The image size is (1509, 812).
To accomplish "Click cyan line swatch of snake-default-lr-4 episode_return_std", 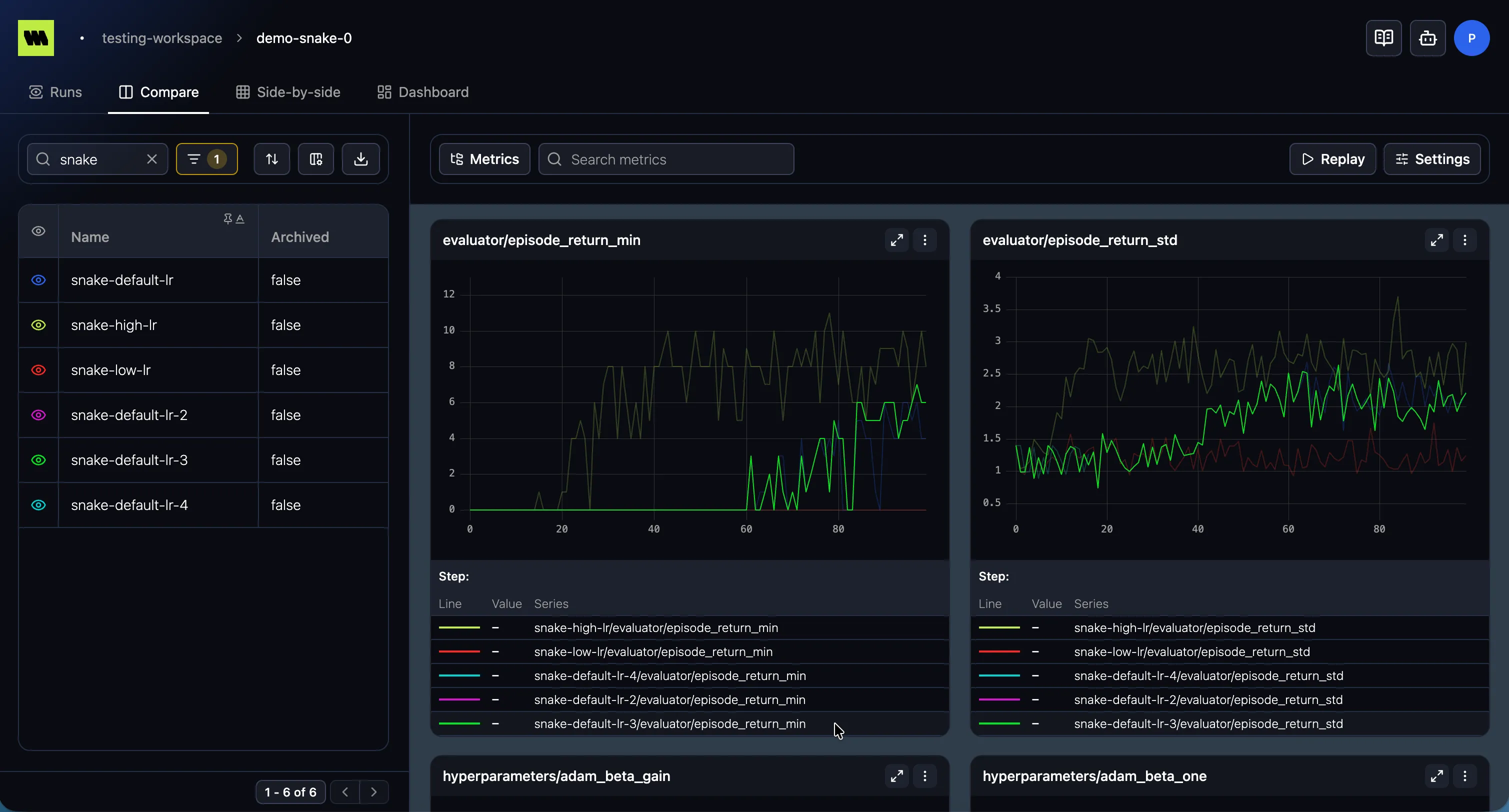I will [999, 675].
